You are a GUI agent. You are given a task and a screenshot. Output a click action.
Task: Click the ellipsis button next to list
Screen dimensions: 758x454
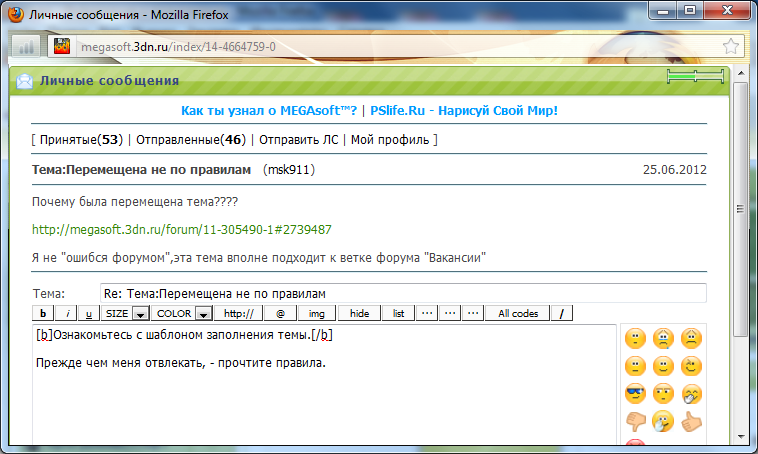pyautogui.click(x=427, y=313)
